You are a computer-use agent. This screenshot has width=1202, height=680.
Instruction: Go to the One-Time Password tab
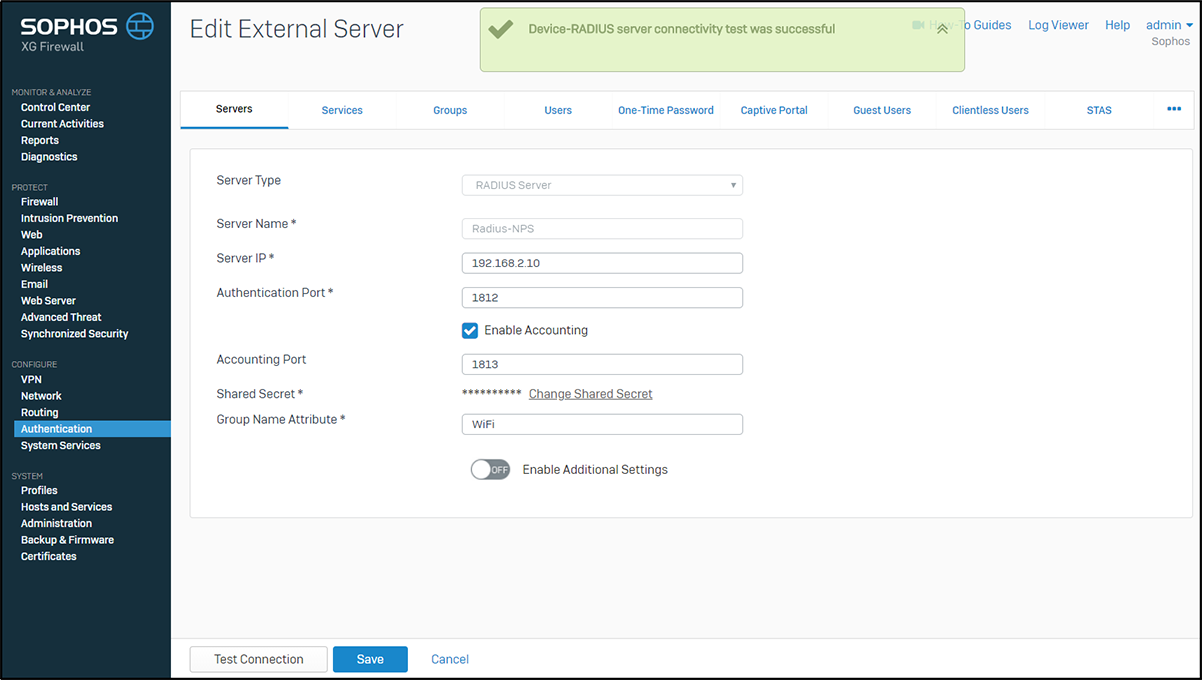coord(666,110)
